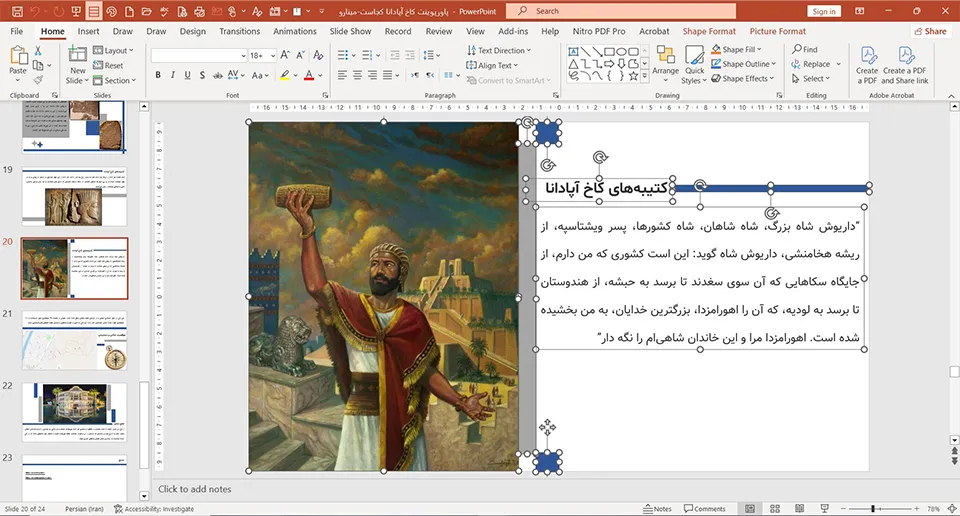
Task: Open the Section dropdown
Action: (114, 80)
